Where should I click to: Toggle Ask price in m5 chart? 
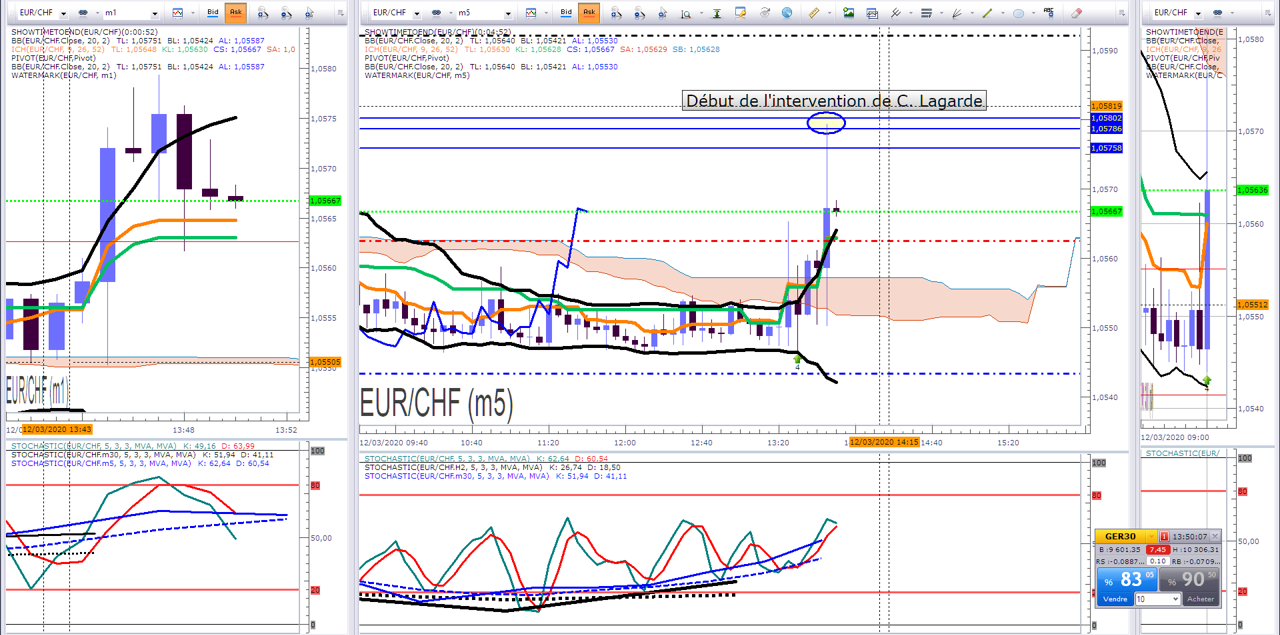(x=589, y=13)
